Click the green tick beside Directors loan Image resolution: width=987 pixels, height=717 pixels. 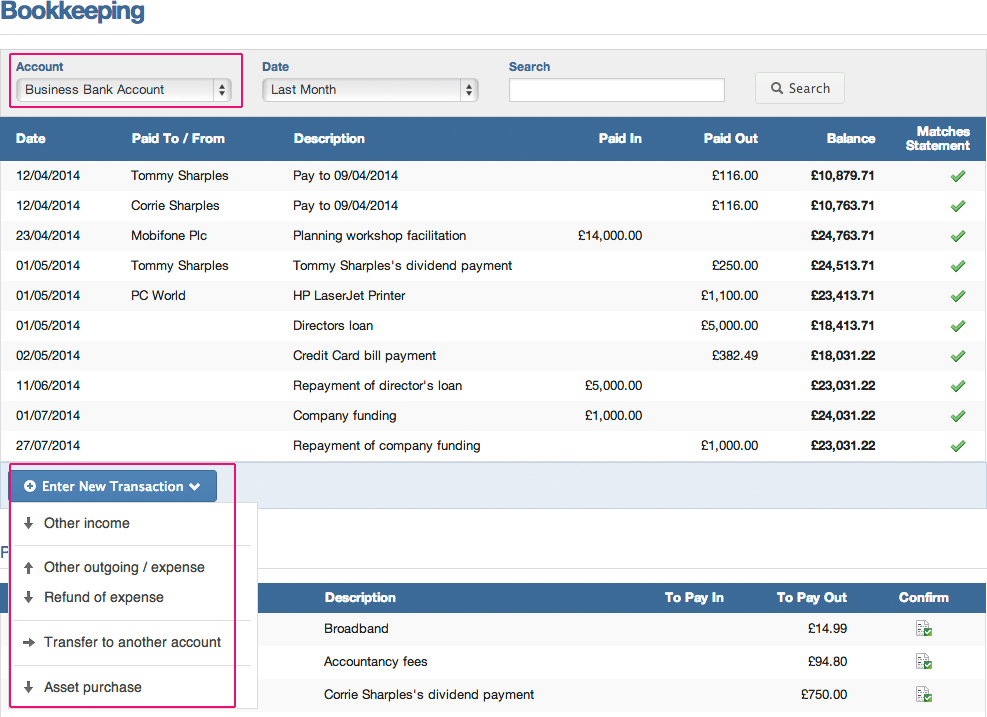tap(957, 326)
